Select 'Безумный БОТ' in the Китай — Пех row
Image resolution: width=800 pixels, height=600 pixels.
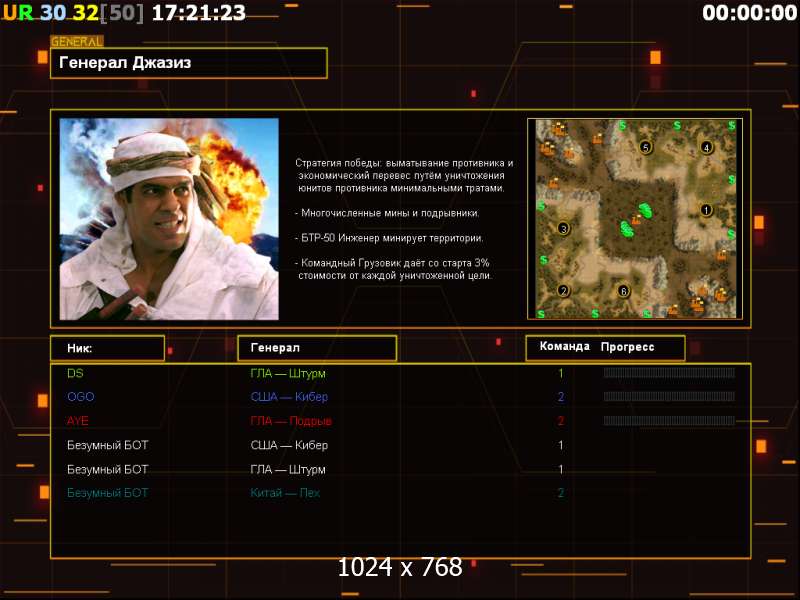(x=108, y=493)
